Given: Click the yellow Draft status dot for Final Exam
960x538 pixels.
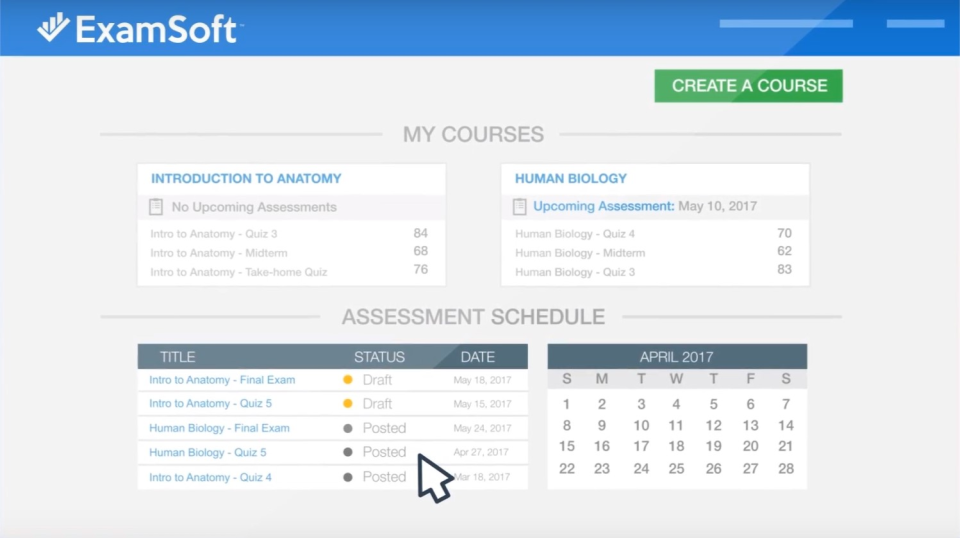Looking at the screenshot, I should [348, 380].
